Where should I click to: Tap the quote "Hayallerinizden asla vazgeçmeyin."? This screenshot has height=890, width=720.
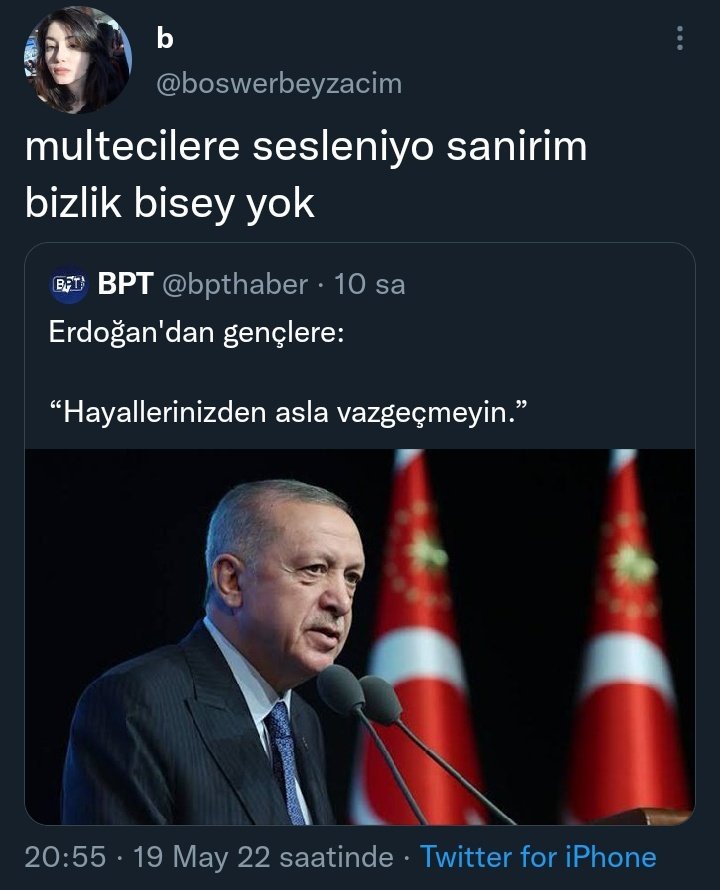[x=289, y=412]
